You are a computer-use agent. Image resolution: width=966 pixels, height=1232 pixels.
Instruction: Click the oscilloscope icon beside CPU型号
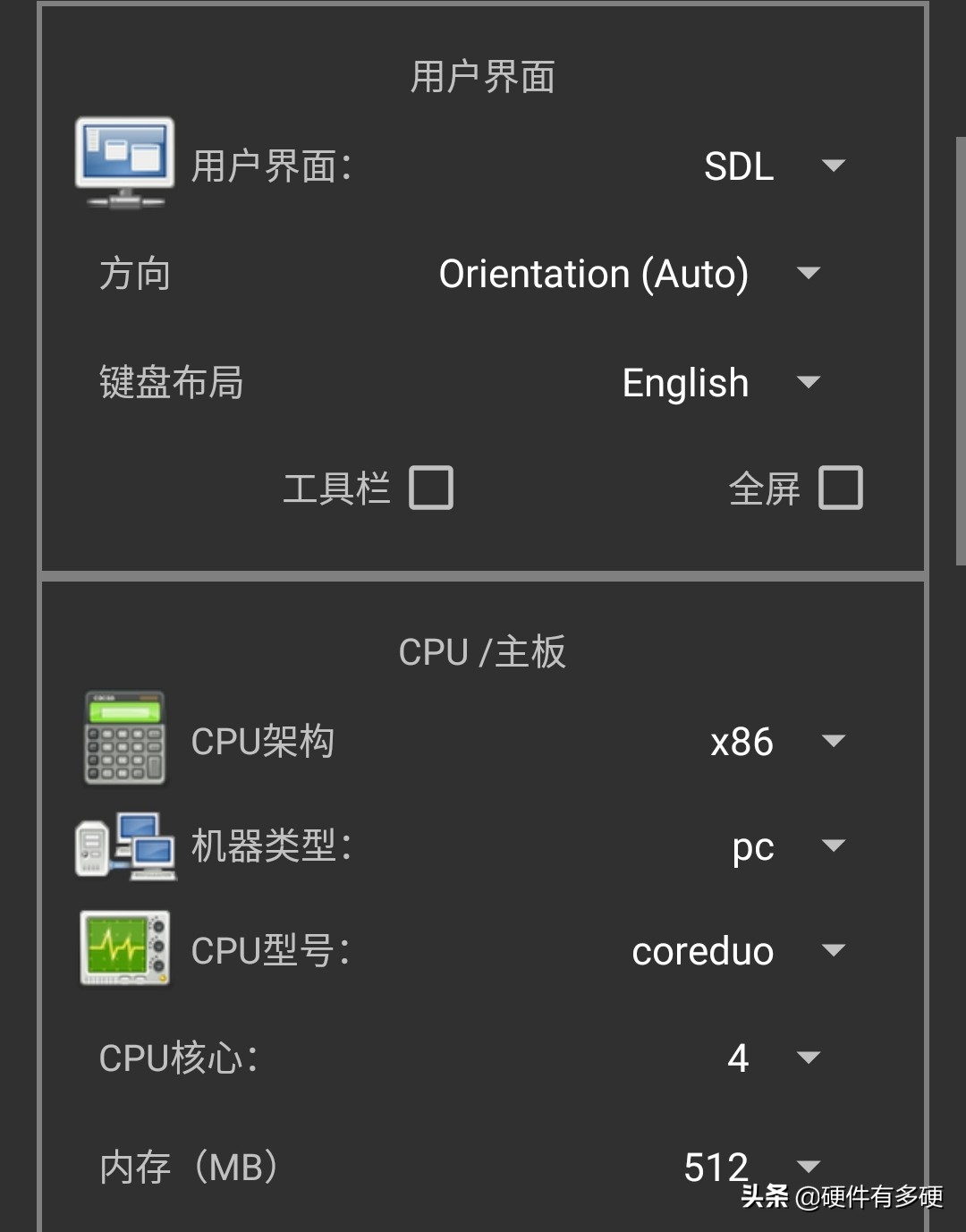(124, 949)
